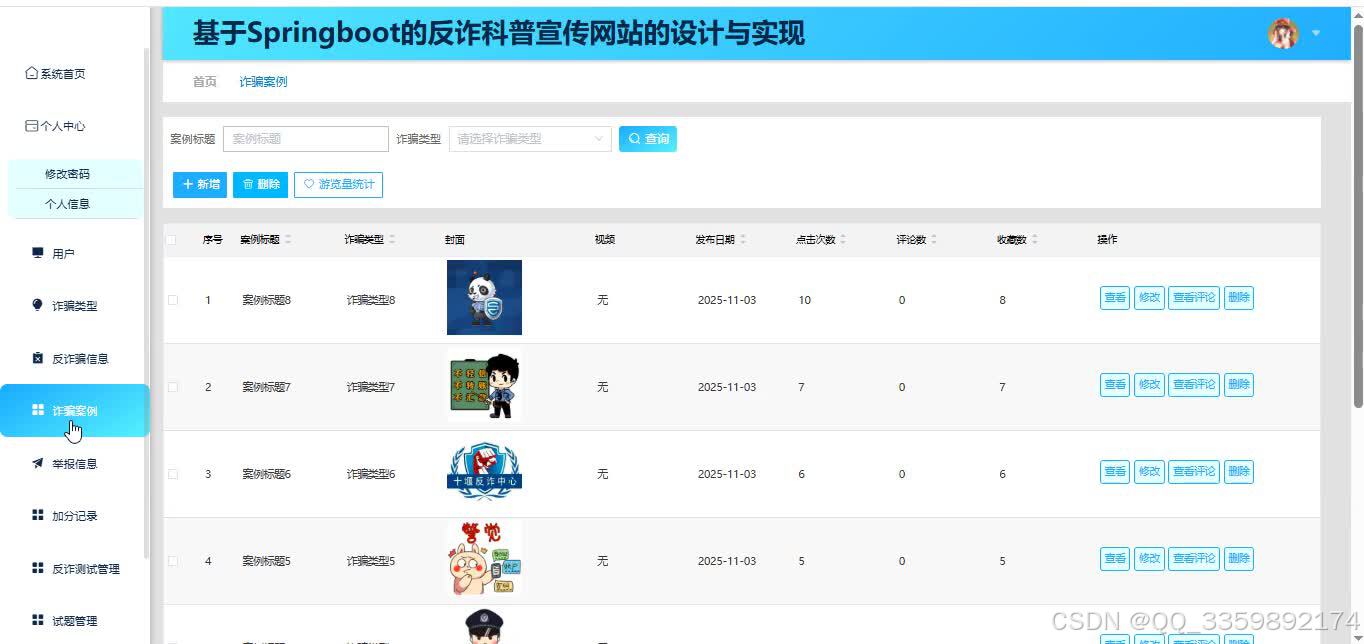The width and height of the screenshot is (1364, 644).
Task: Click the grid icon beside 反诈测试管理
Action: coord(38,568)
